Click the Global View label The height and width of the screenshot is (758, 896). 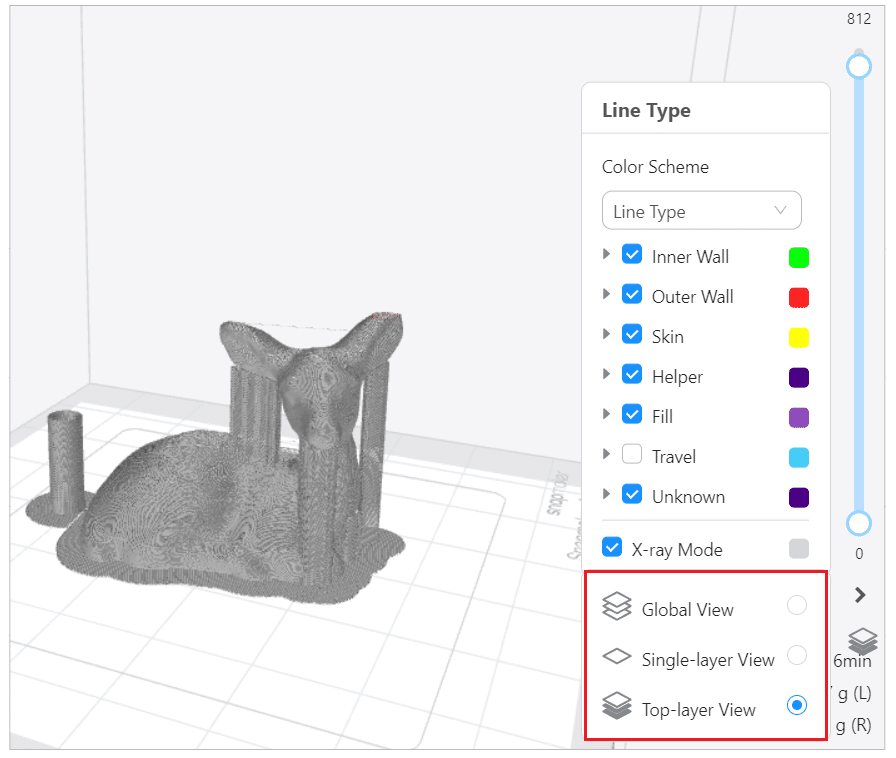[687, 609]
